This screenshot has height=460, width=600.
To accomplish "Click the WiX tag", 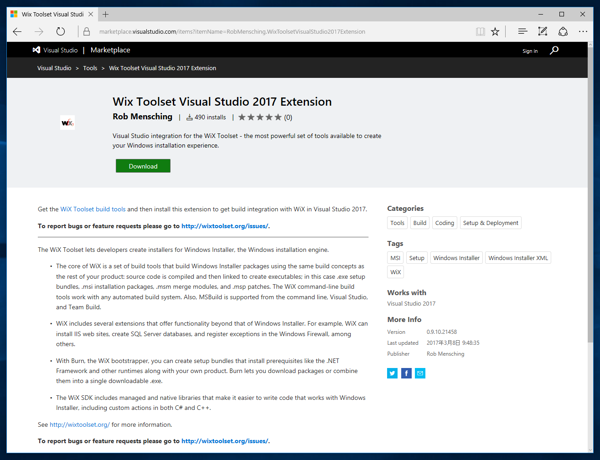I will click(x=395, y=272).
